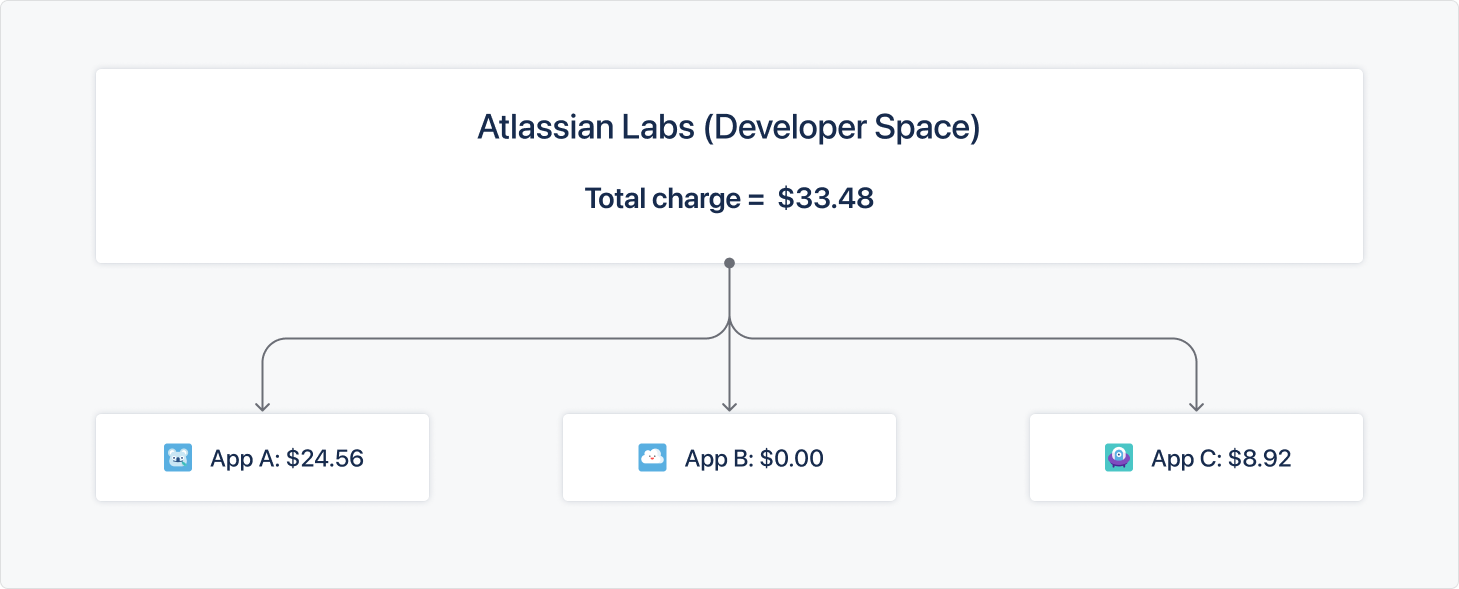This screenshot has height=589, width=1459.
Task: Click the arrowhead pointing to App C
Action: coord(1196,406)
